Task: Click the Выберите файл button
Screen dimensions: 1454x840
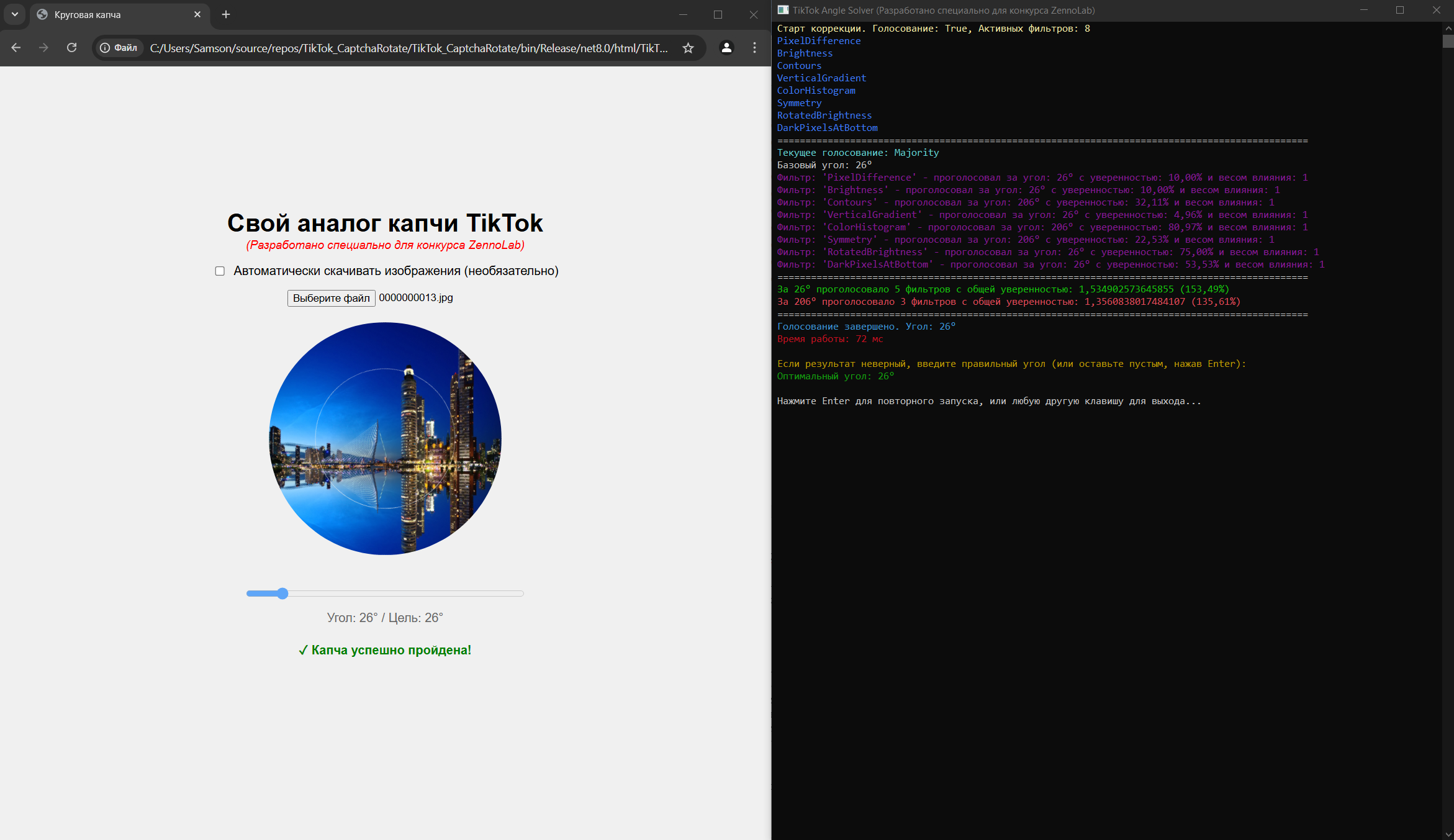Action: pos(331,298)
